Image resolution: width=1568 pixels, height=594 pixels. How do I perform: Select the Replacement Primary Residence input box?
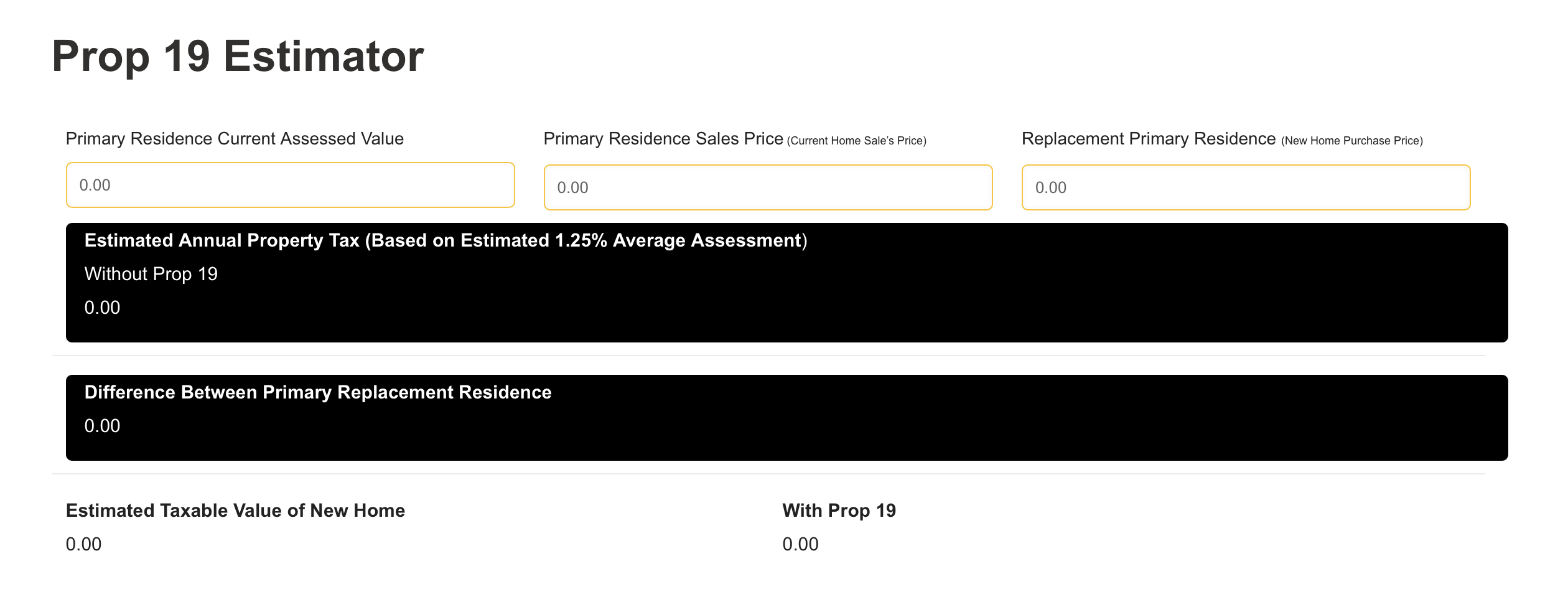click(x=1246, y=187)
